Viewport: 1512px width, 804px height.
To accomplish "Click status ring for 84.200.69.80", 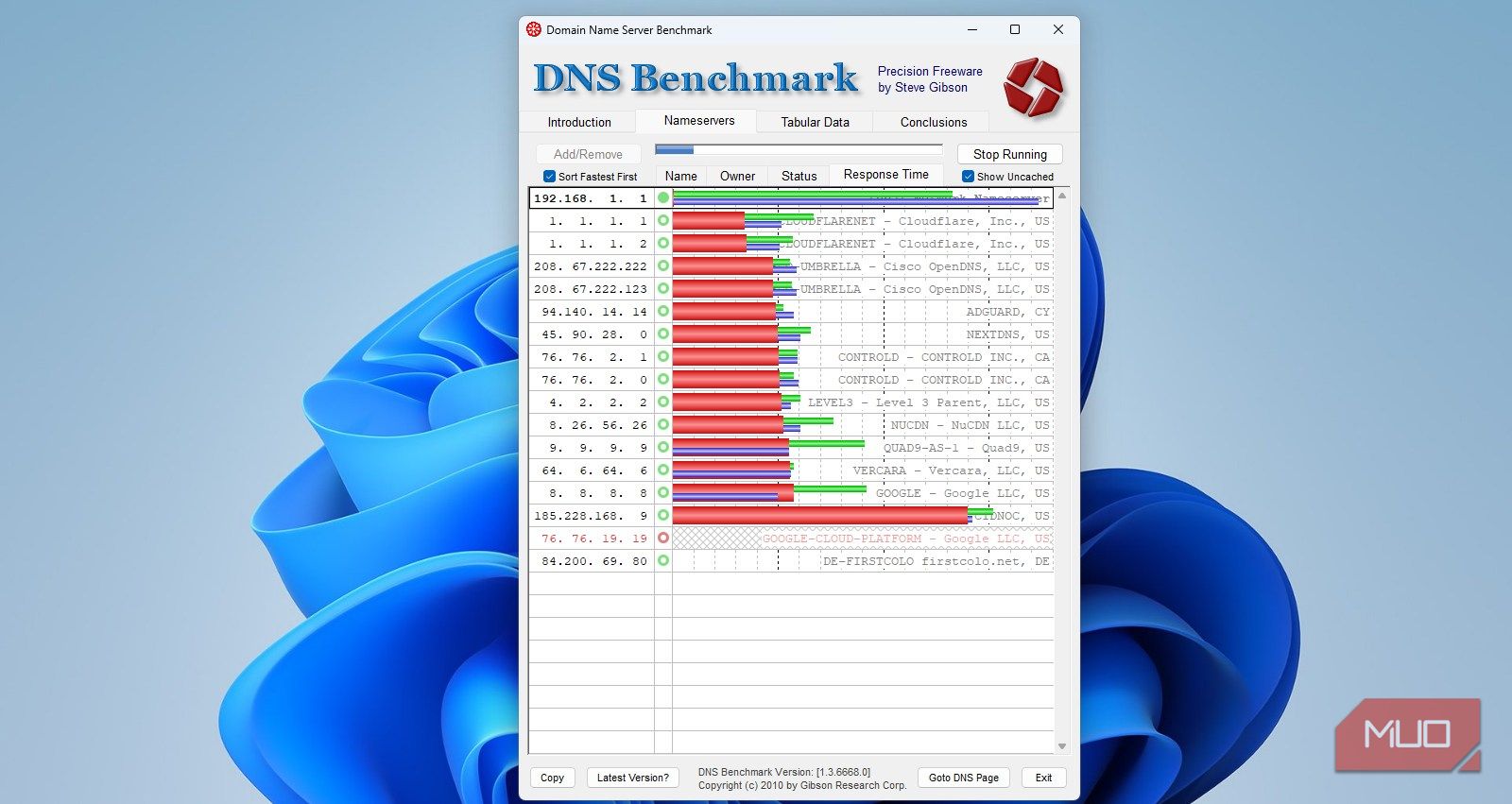I will [x=663, y=560].
